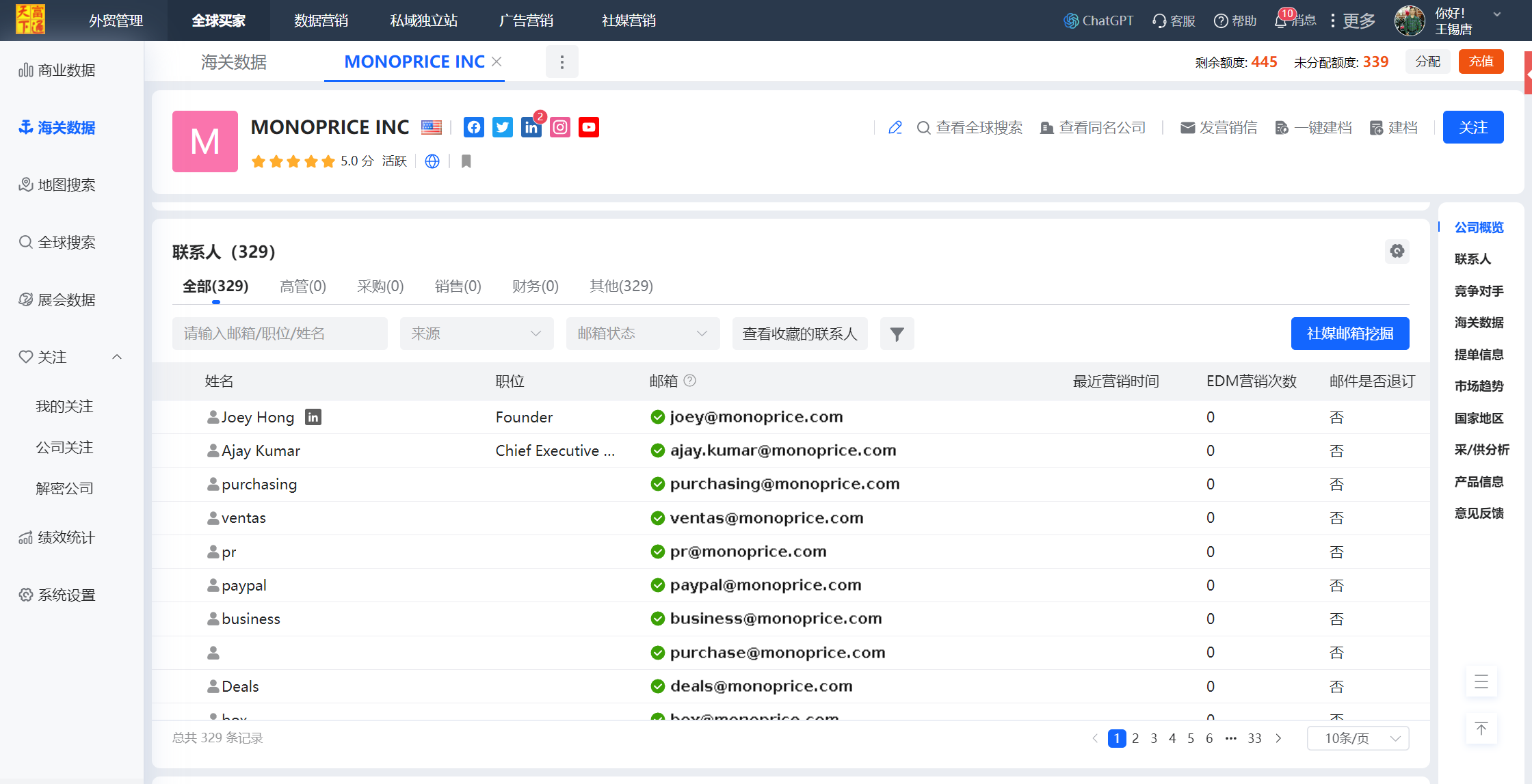
Task: Open the tab options three-dot menu
Action: [x=562, y=62]
